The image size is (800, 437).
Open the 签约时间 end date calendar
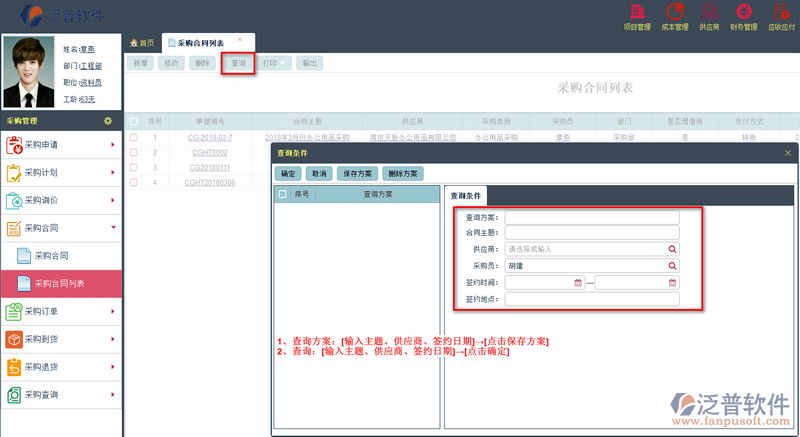pyautogui.click(x=672, y=282)
